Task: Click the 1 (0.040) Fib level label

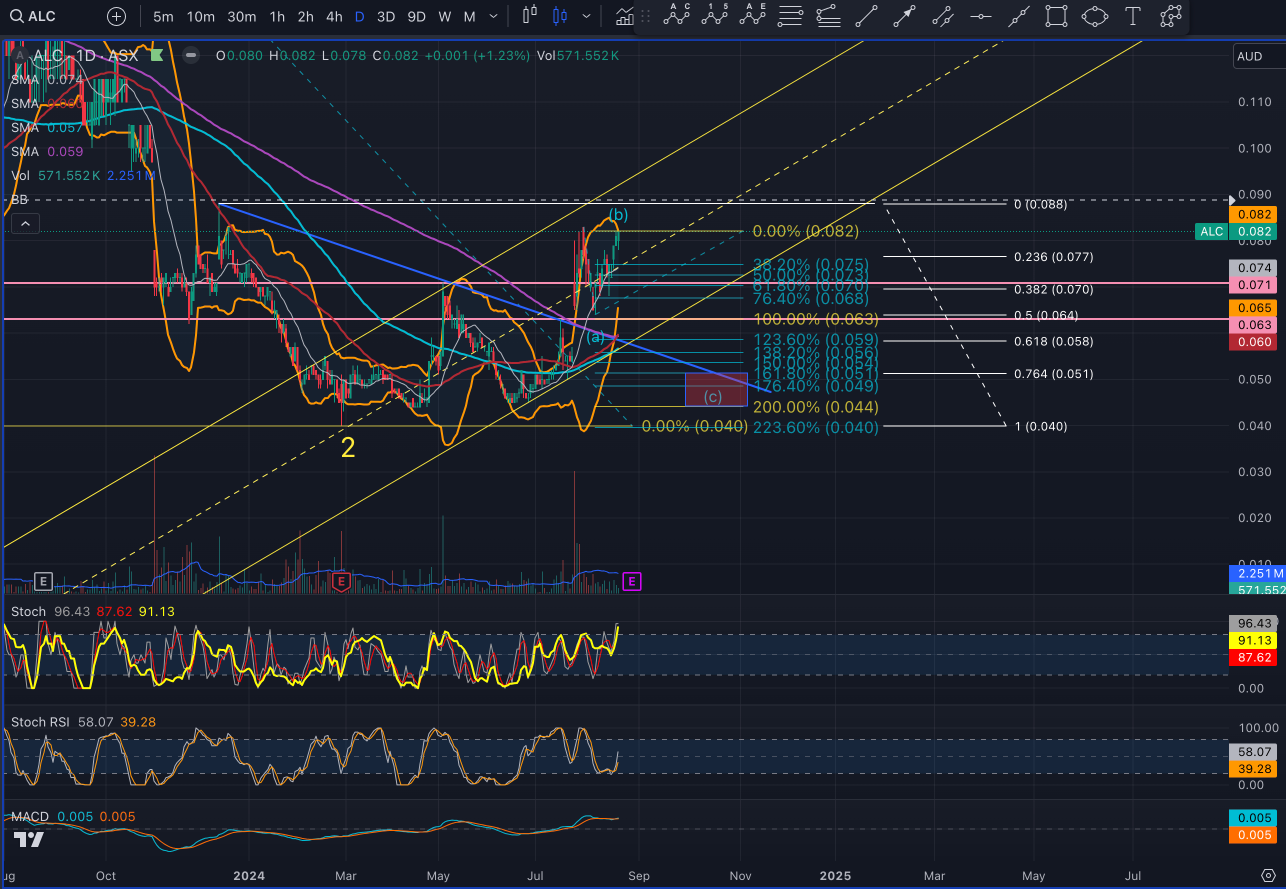Action: (x=1041, y=426)
